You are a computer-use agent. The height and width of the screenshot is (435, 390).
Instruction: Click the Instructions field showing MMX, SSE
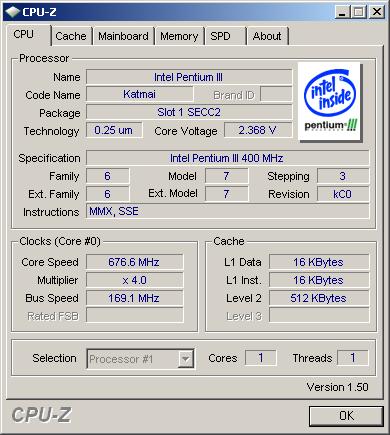pyautogui.click(x=227, y=211)
